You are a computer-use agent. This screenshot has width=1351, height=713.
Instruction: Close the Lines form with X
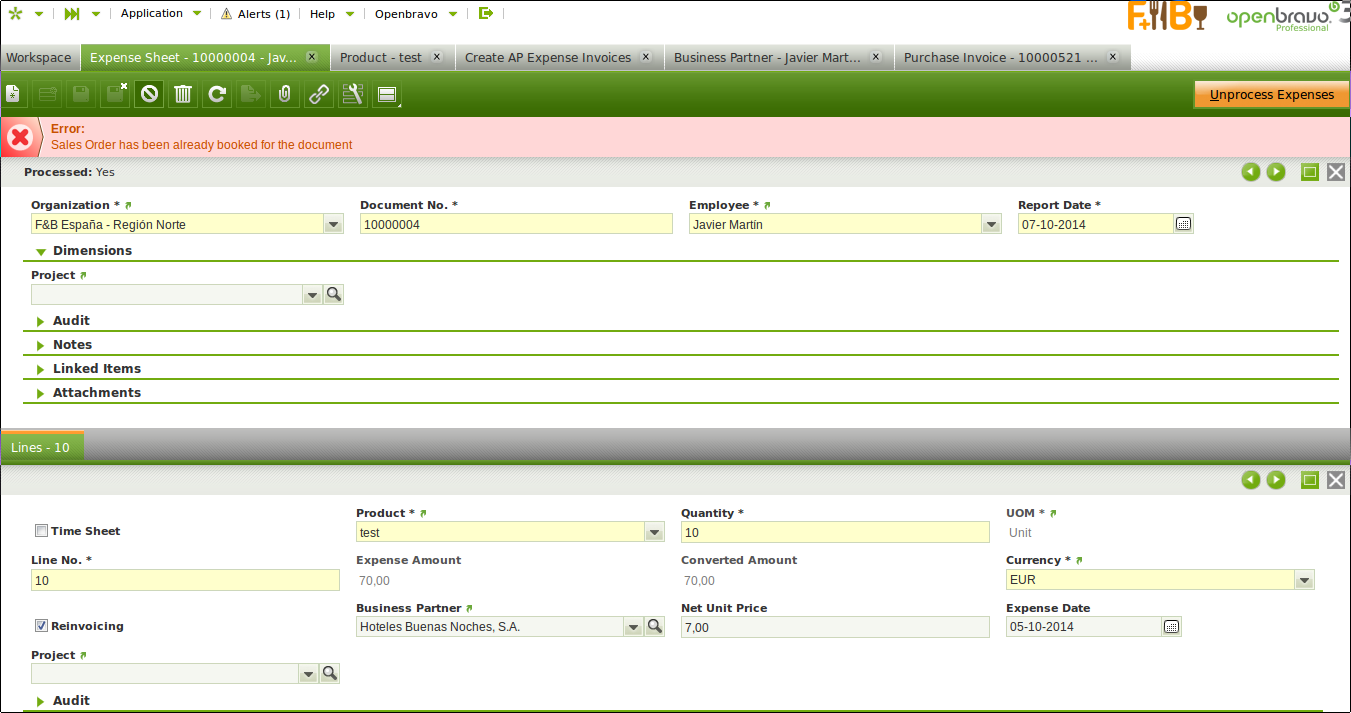pyautogui.click(x=1336, y=480)
